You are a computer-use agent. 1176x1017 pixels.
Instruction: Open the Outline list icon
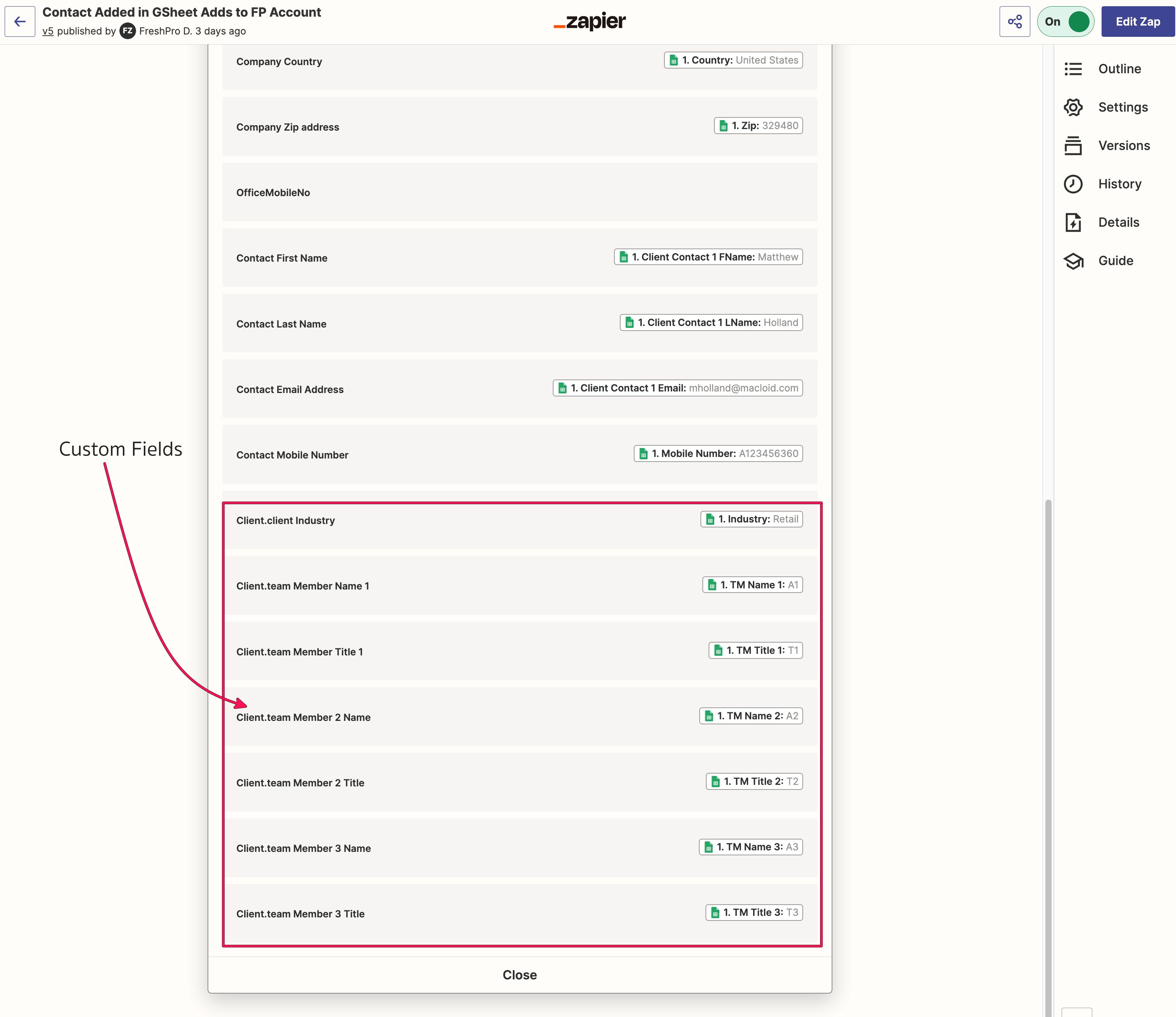pyautogui.click(x=1073, y=69)
